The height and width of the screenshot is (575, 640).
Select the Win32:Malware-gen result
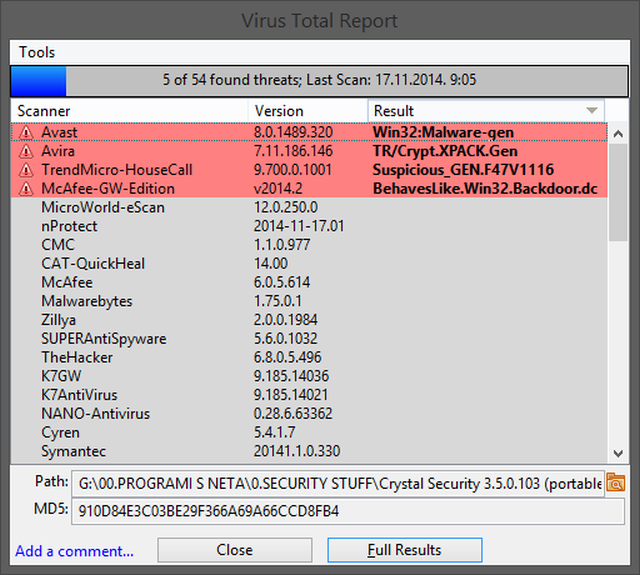pyautogui.click(x=443, y=133)
